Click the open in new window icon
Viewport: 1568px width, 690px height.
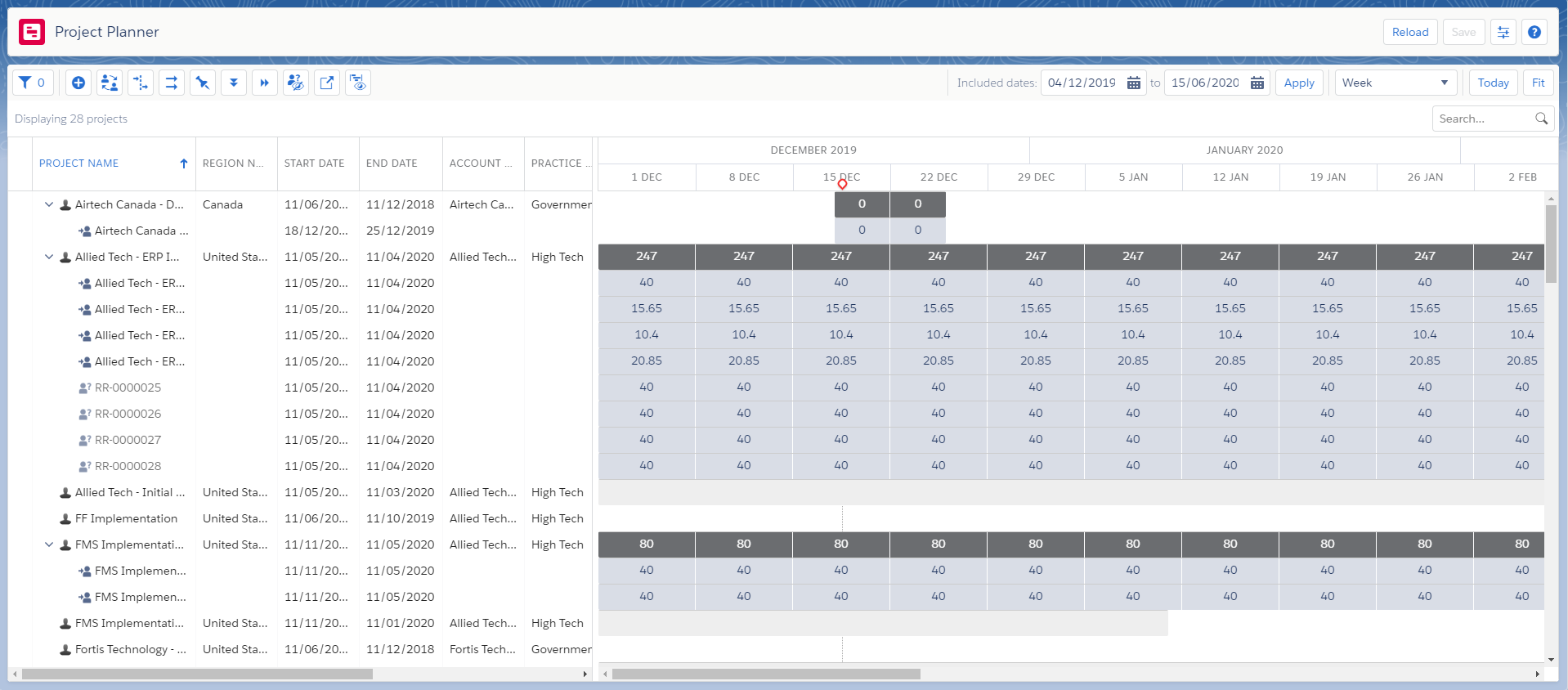tap(327, 83)
